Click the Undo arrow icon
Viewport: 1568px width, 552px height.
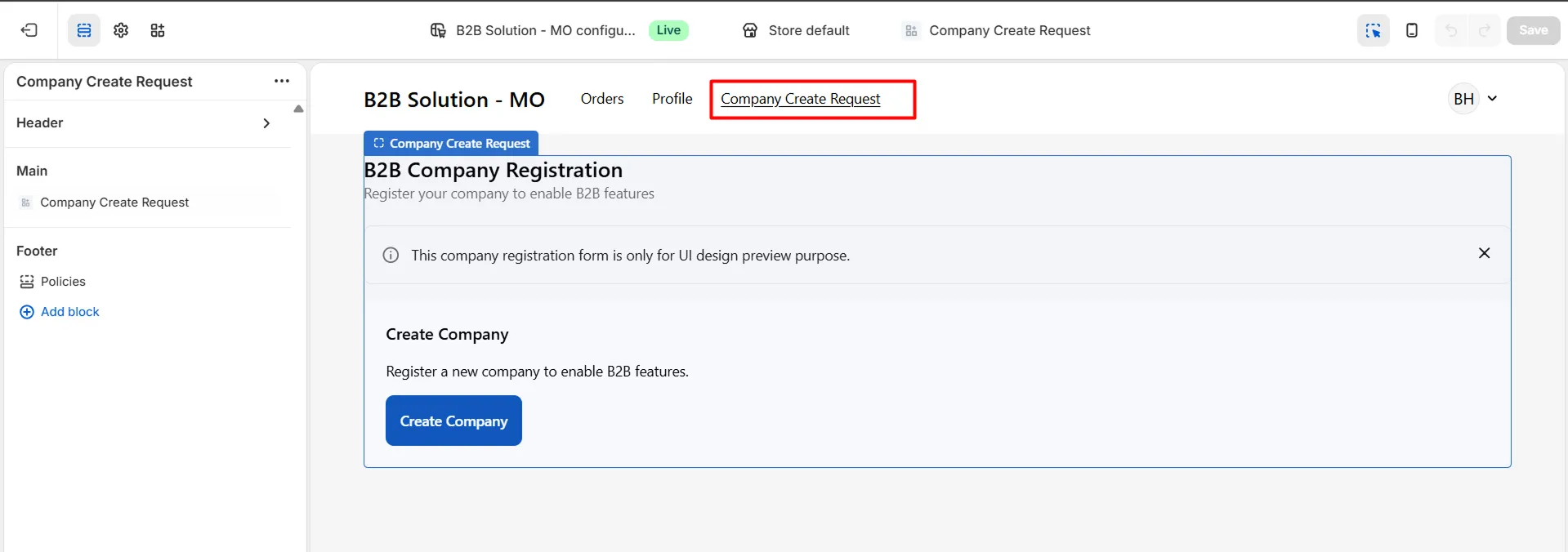(x=1451, y=30)
